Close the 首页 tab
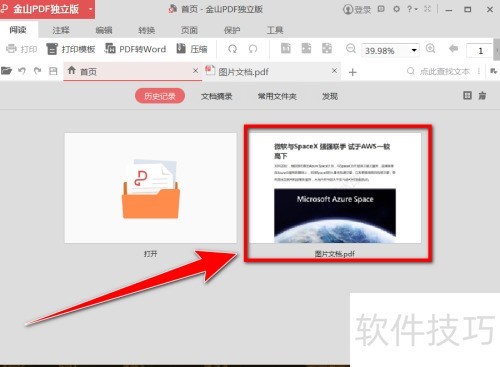The height and width of the screenshot is (367, 500). pos(195,71)
